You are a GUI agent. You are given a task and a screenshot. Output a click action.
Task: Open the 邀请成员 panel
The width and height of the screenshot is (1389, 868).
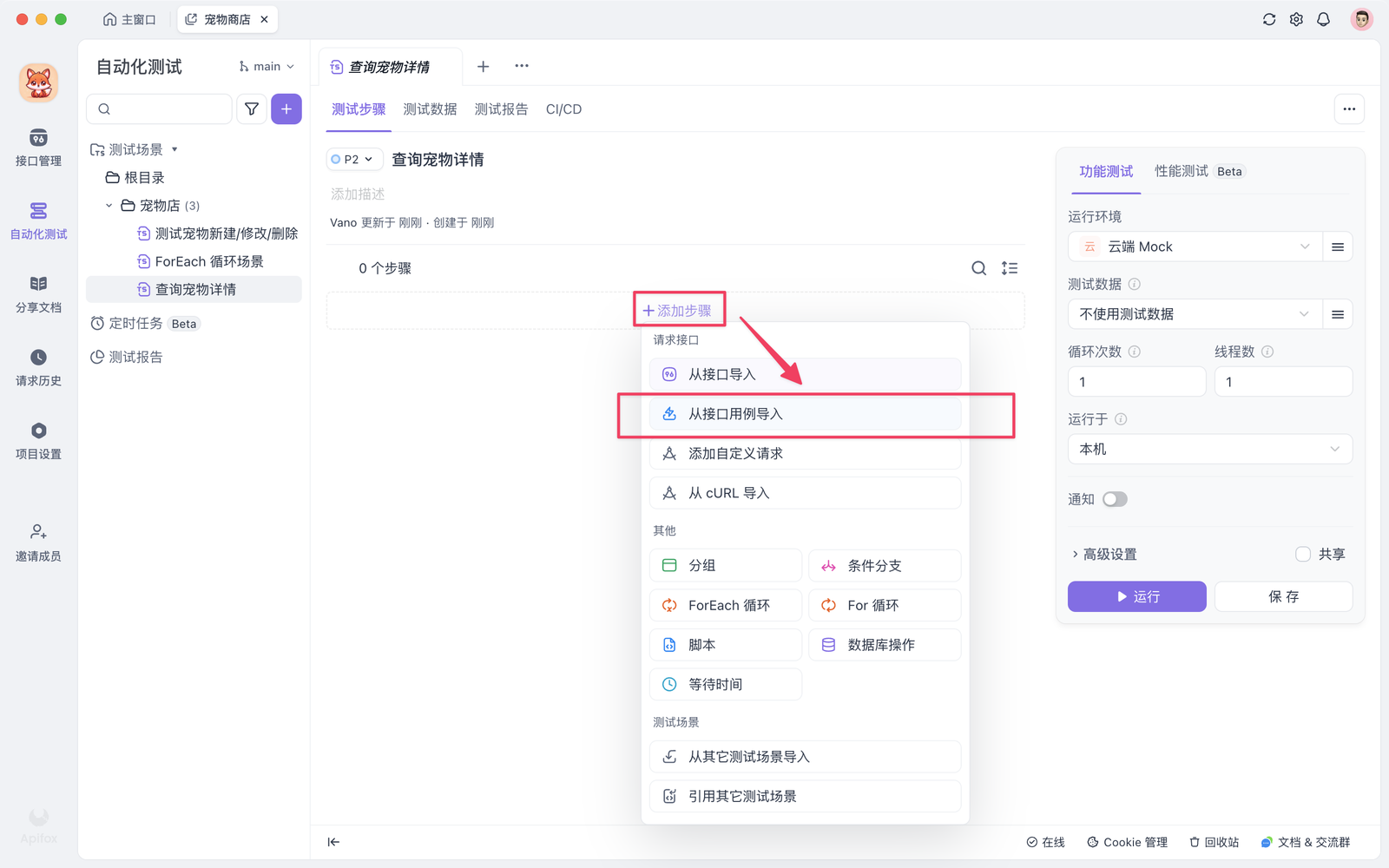[38, 542]
